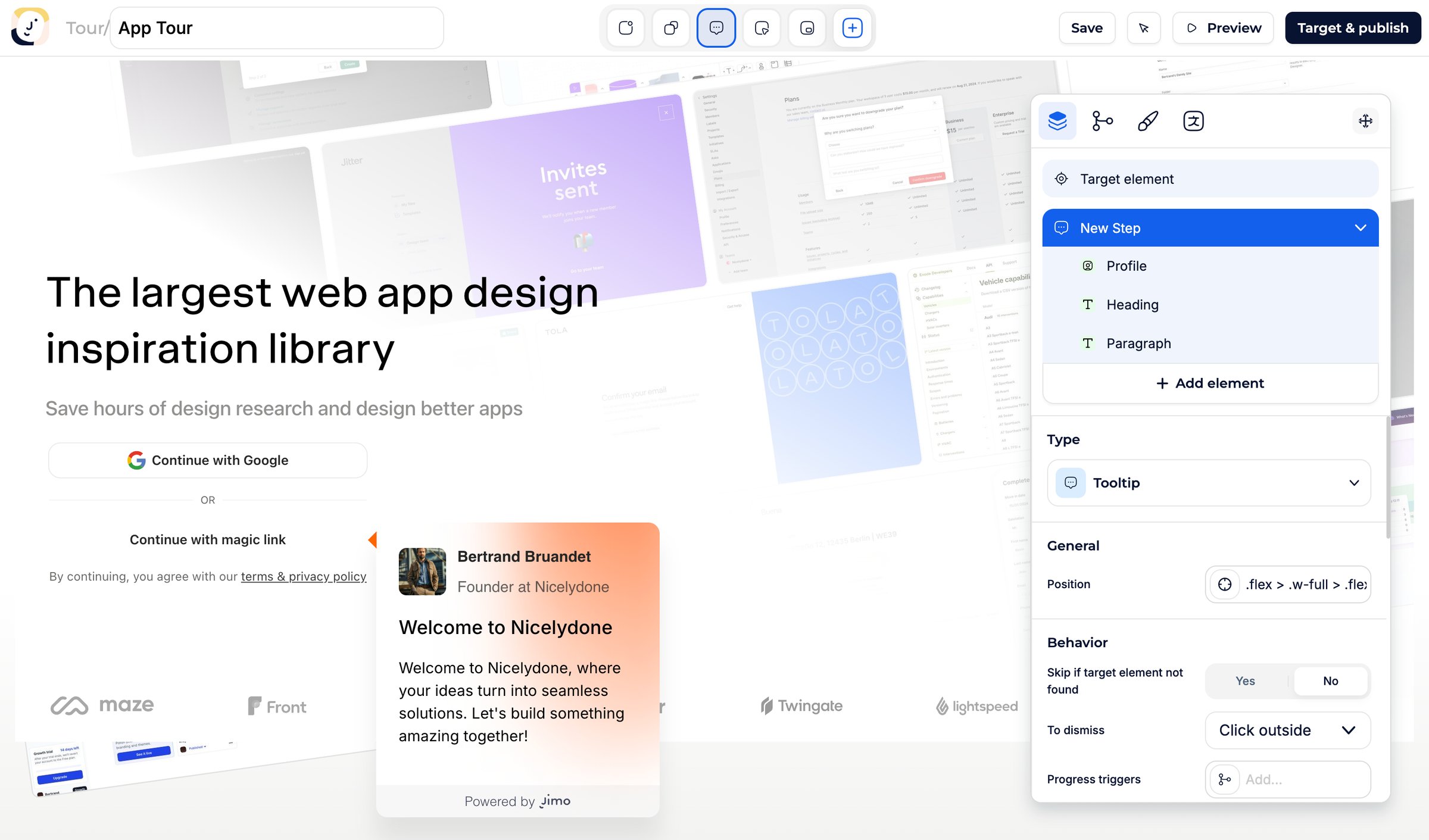Click Continue with magic link

pos(208,540)
